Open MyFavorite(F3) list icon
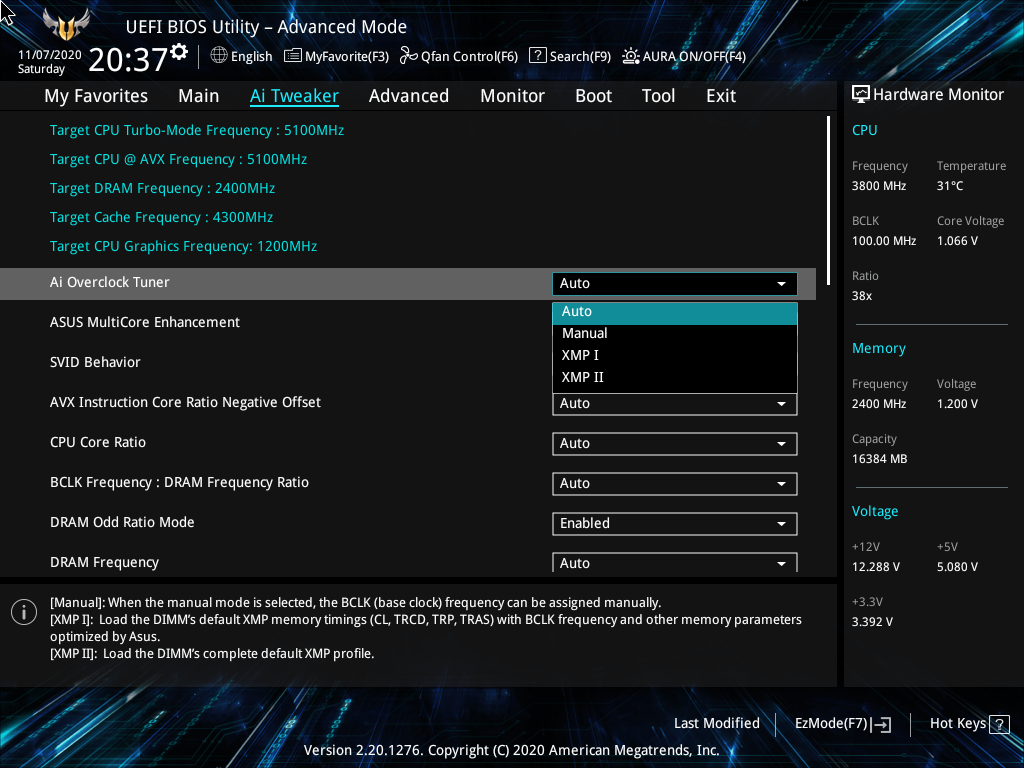 [x=293, y=56]
